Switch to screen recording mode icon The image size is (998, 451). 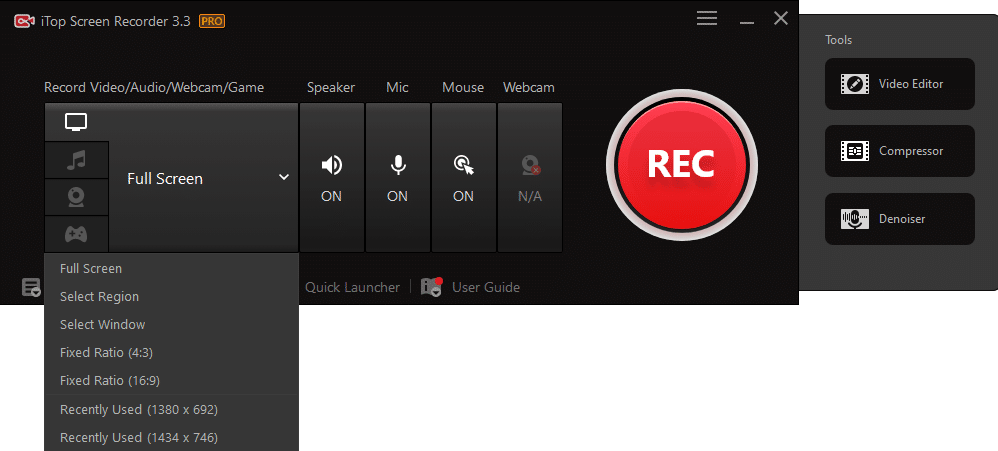click(x=76, y=122)
